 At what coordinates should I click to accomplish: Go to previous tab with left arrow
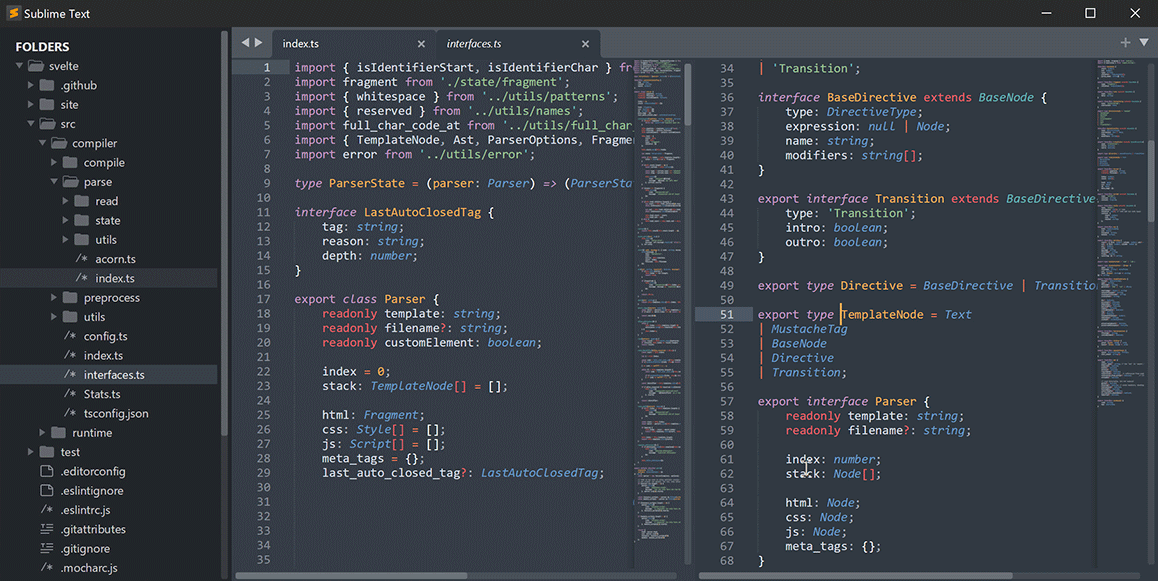click(x=246, y=43)
